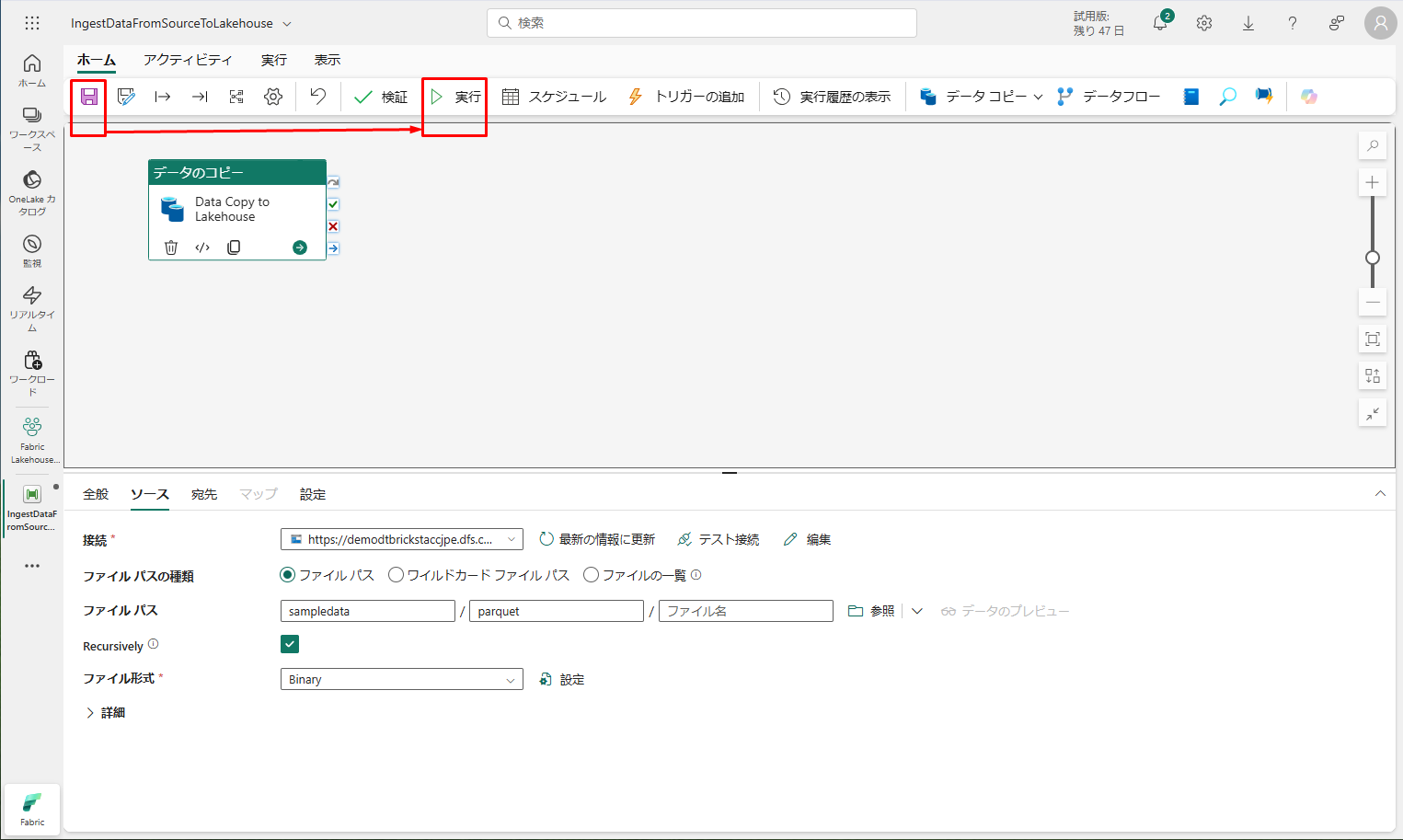Image resolution: width=1403 pixels, height=840 pixels.
Task: Save the pipeline with the floppy disk icon
Action: click(x=89, y=97)
